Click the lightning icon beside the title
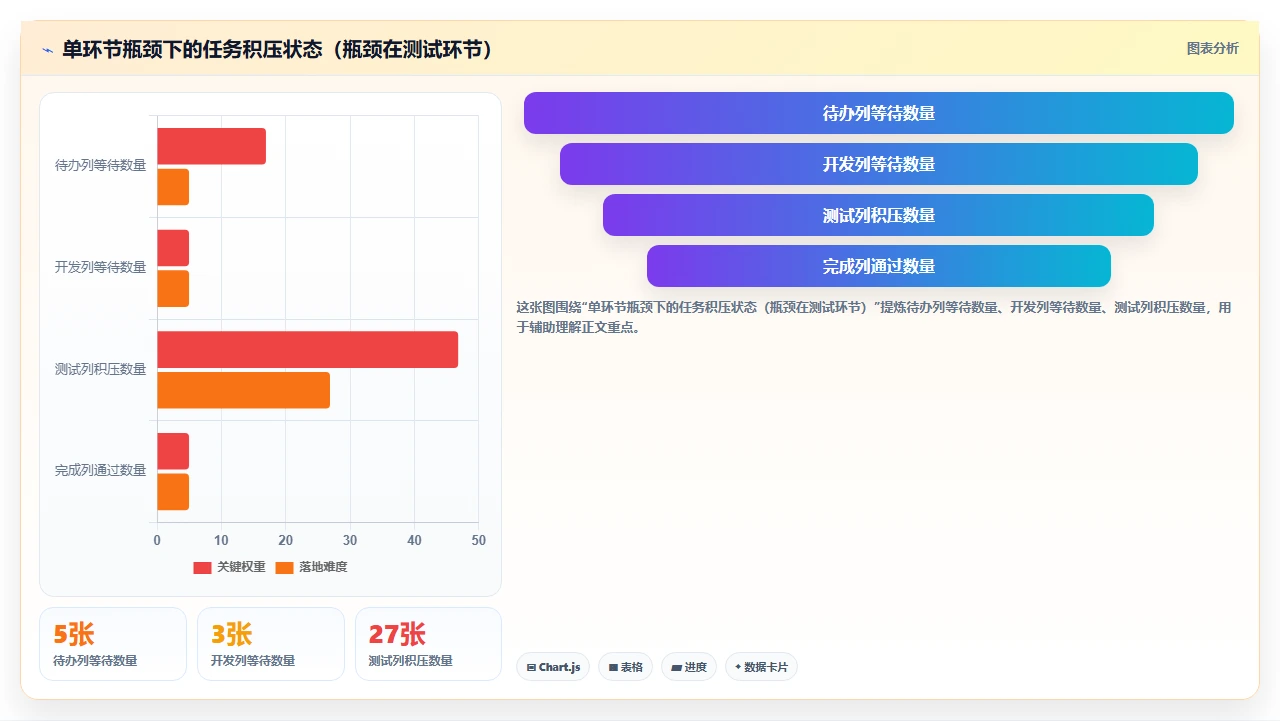1280x721 pixels. pos(47,50)
